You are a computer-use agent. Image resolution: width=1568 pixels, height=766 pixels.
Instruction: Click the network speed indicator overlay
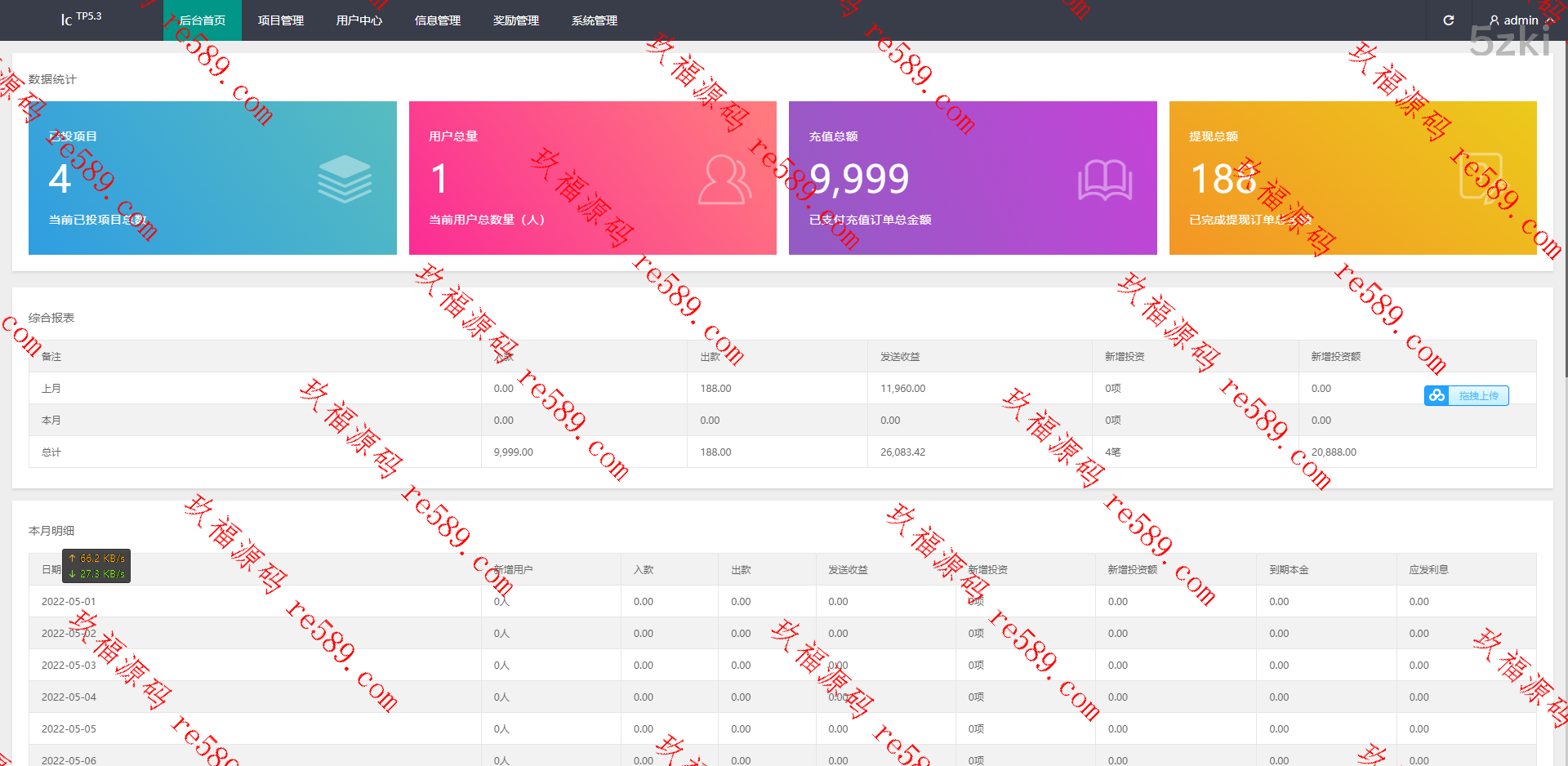(x=96, y=566)
